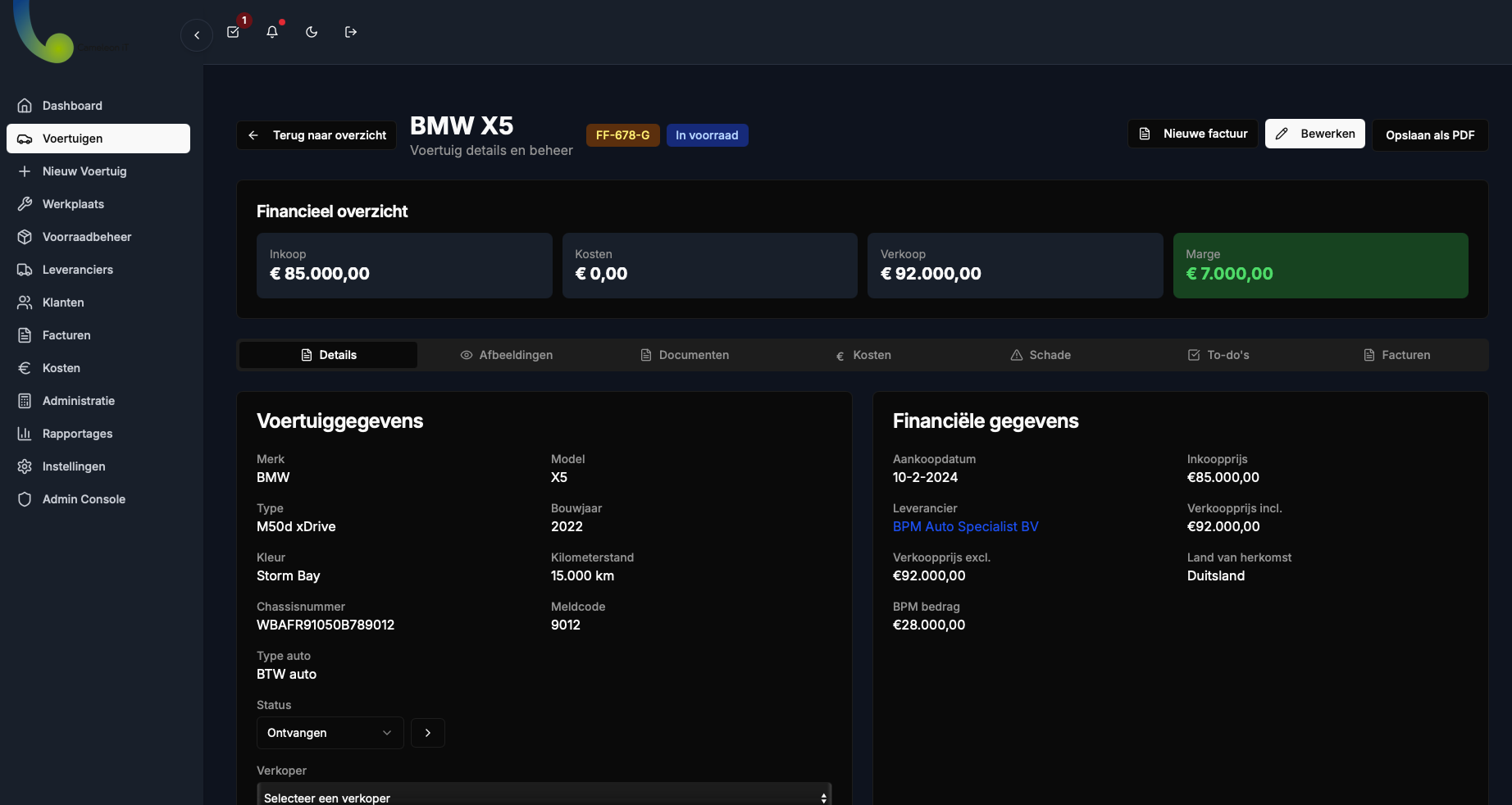Image resolution: width=1512 pixels, height=805 pixels.
Task: Open the notifications bell
Action: click(x=272, y=32)
